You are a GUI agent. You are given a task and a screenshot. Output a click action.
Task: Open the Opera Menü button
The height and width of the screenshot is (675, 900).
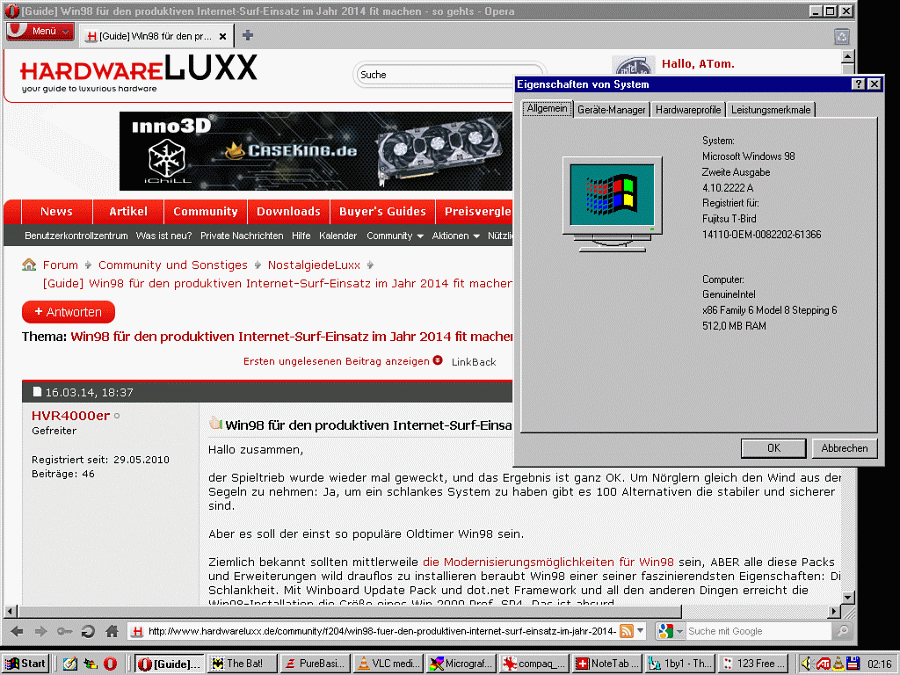40,31
